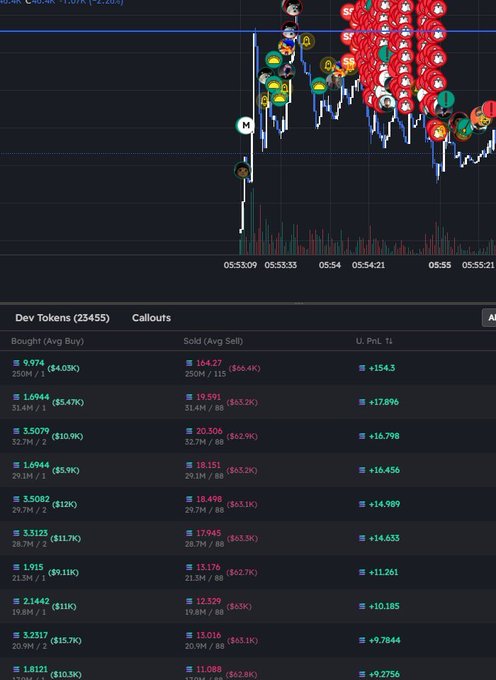Open the Dev Tokens (23455) tab

click(x=62, y=318)
